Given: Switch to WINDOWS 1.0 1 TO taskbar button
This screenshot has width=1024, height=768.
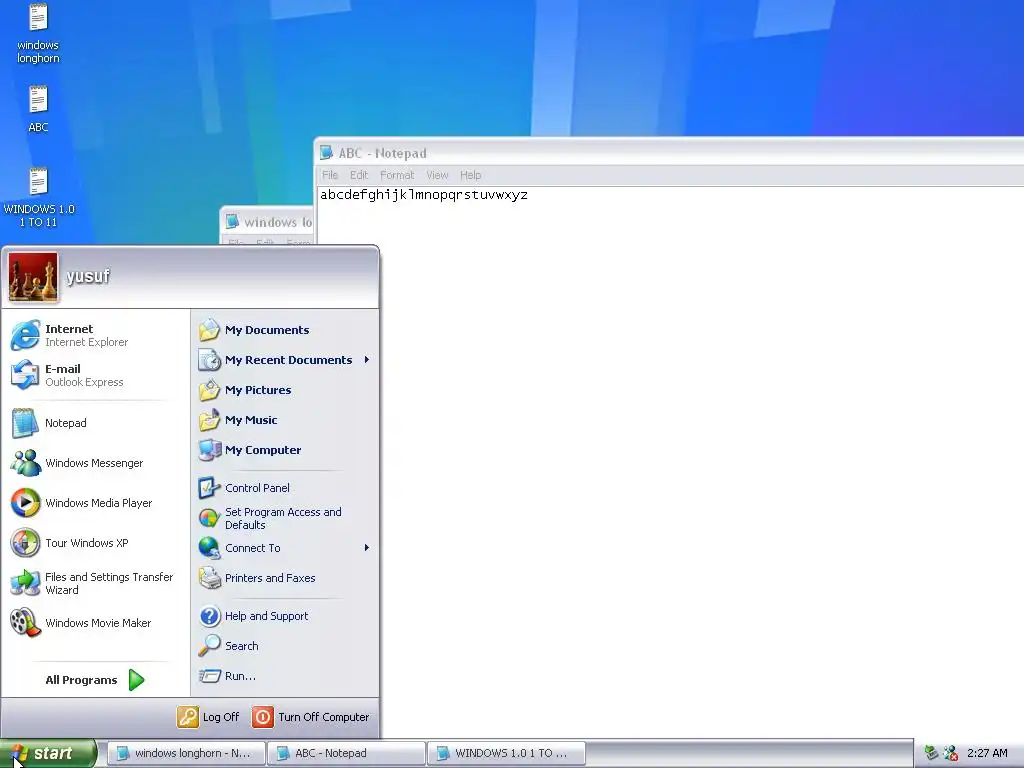Looking at the screenshot, I should pos(506,753).
